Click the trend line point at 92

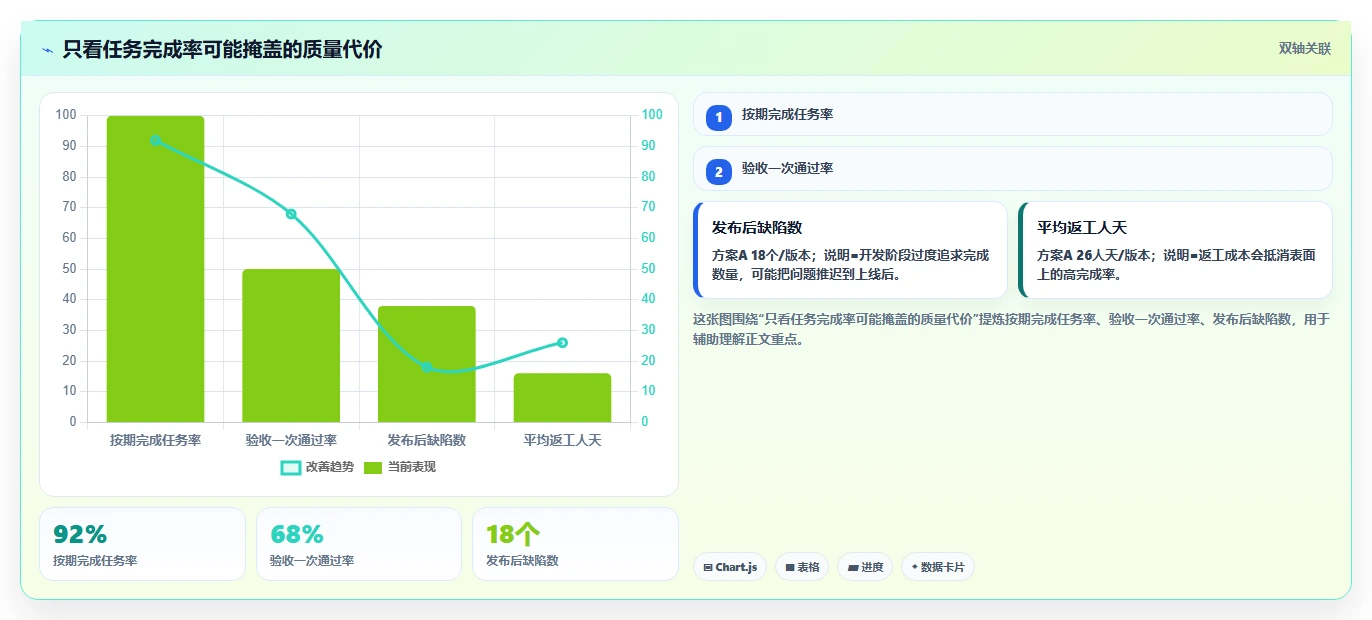click(155, 140)
